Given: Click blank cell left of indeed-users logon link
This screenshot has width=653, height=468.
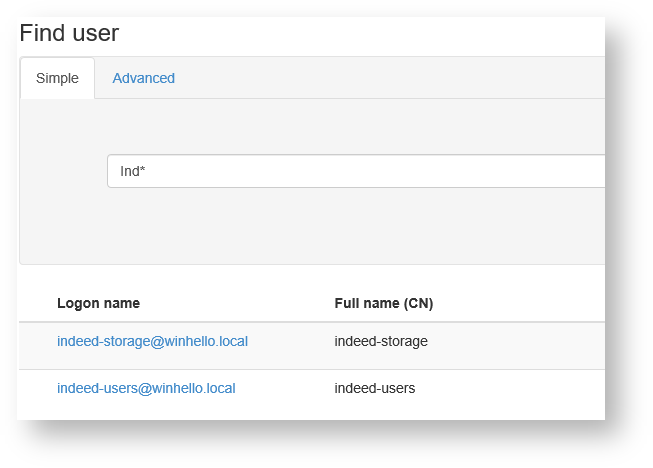Looking at the screenshot, I should click(x=37, y=388).
